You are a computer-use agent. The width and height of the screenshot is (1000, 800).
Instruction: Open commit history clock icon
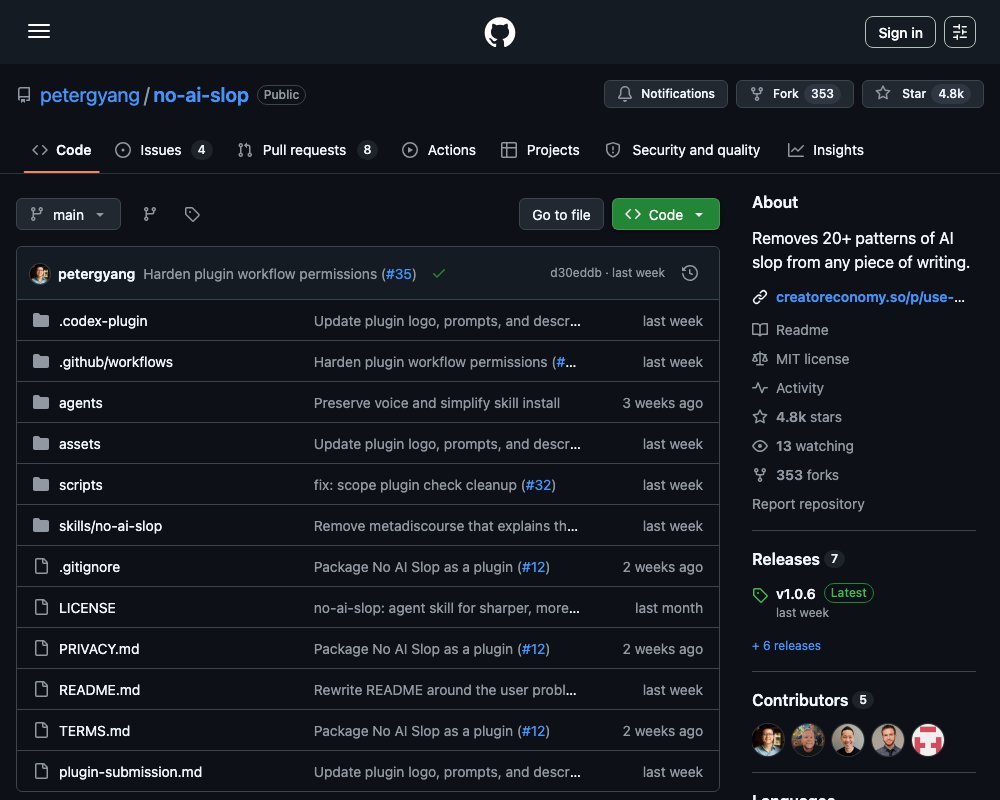tap(689, 273)
